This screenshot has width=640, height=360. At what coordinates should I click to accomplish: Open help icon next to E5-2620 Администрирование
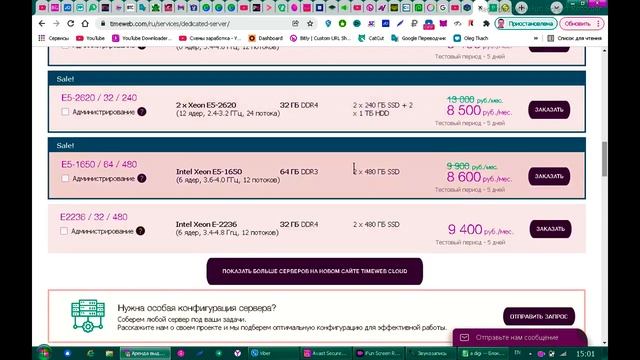click(x=142, y=111)
